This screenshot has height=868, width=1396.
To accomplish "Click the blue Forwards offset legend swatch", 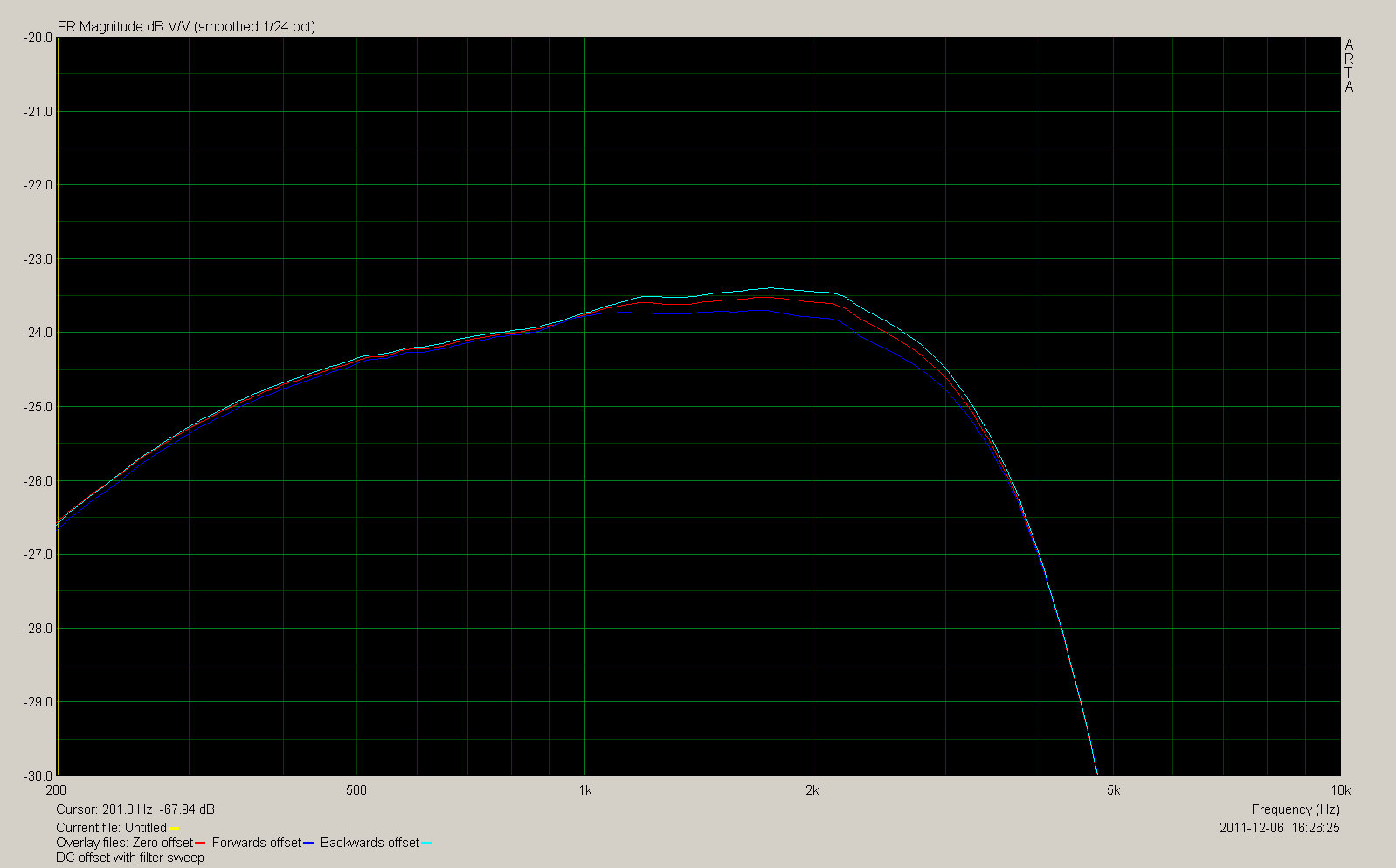I will click(x=308, y=844).
